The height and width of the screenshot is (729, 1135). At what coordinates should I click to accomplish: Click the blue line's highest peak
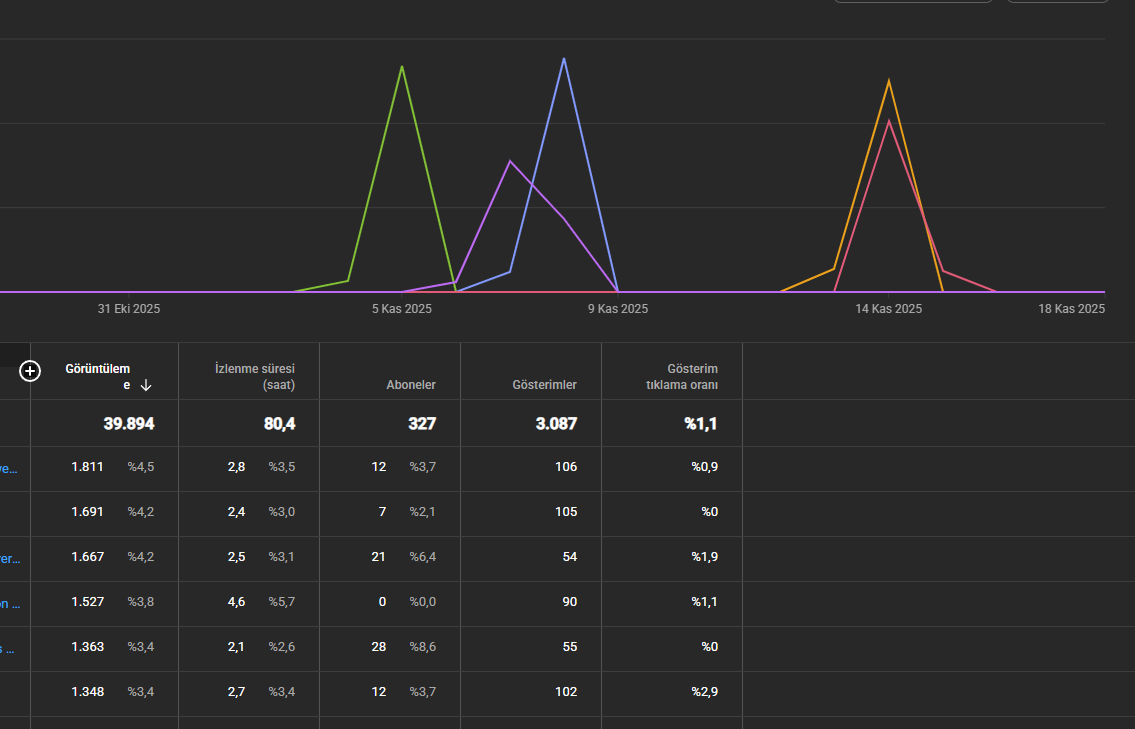(x=564, y=59)
